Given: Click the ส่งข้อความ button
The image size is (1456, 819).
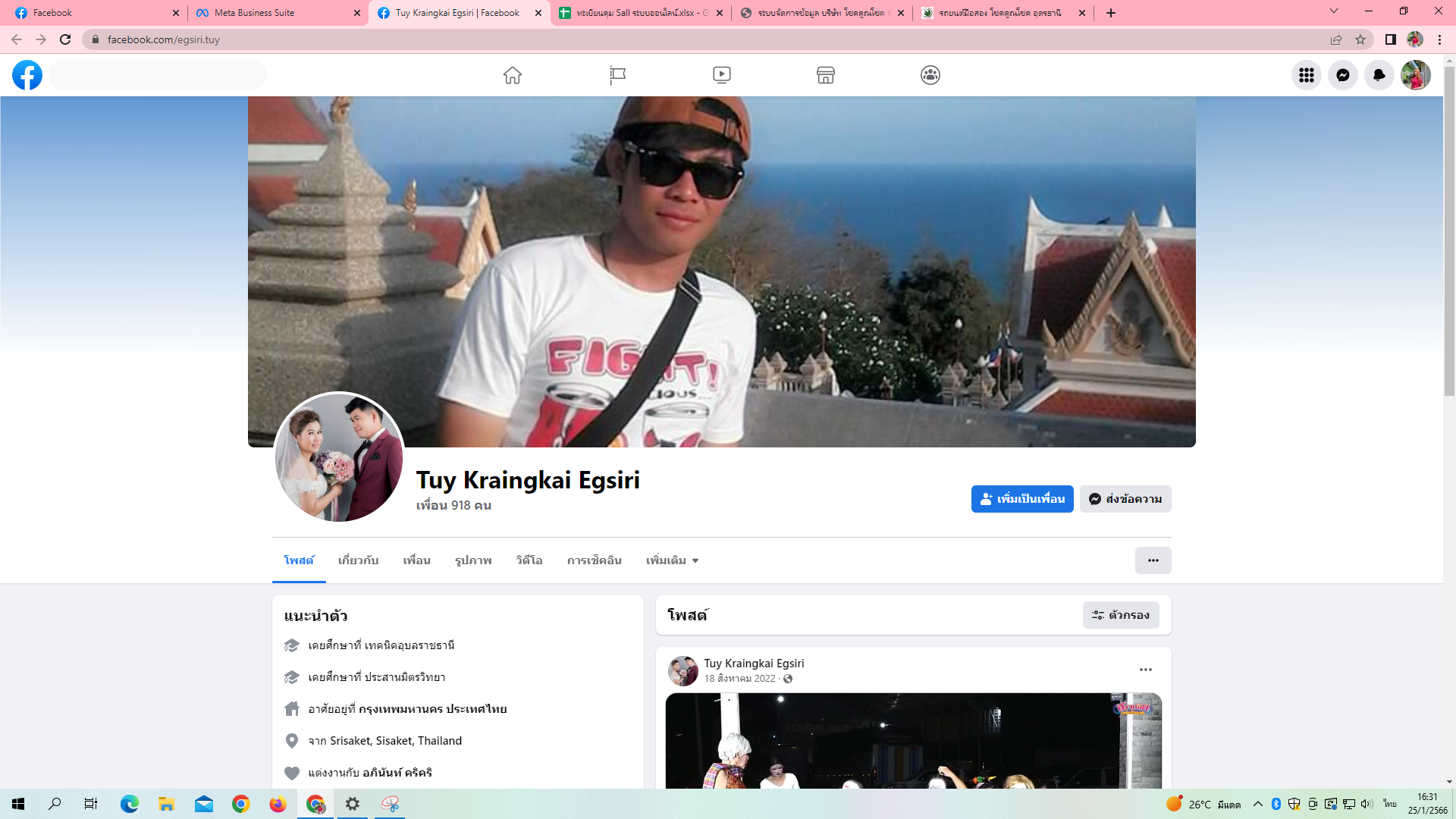Looking at the screenshot, I should (x=1125, y=499).
